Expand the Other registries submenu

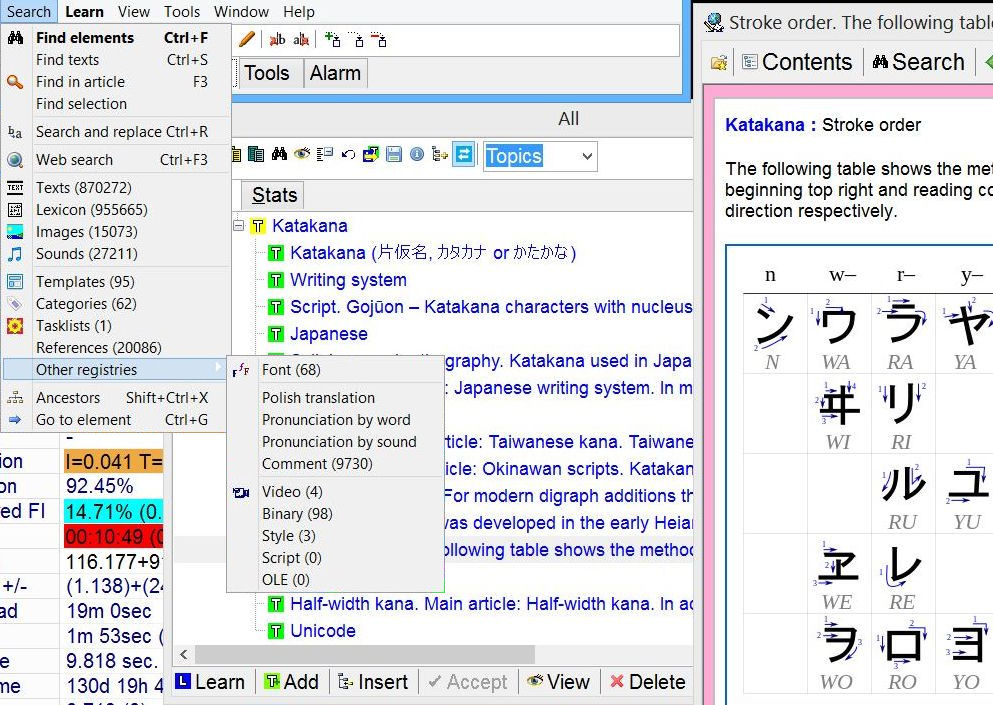coord(116,369)
